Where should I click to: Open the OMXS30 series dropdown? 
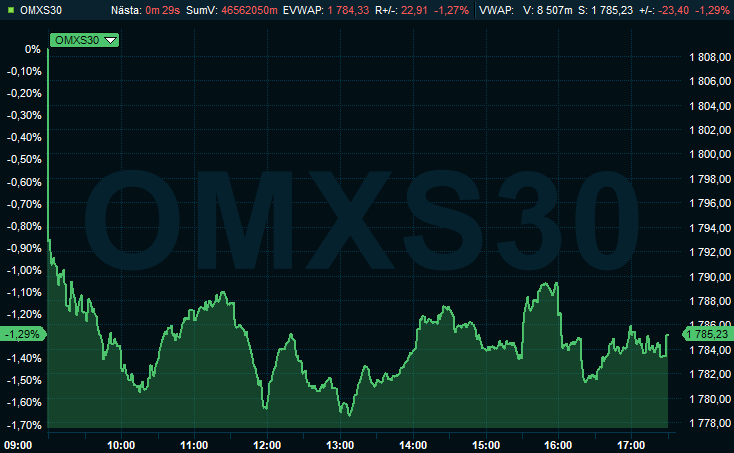tap(84, 40)
